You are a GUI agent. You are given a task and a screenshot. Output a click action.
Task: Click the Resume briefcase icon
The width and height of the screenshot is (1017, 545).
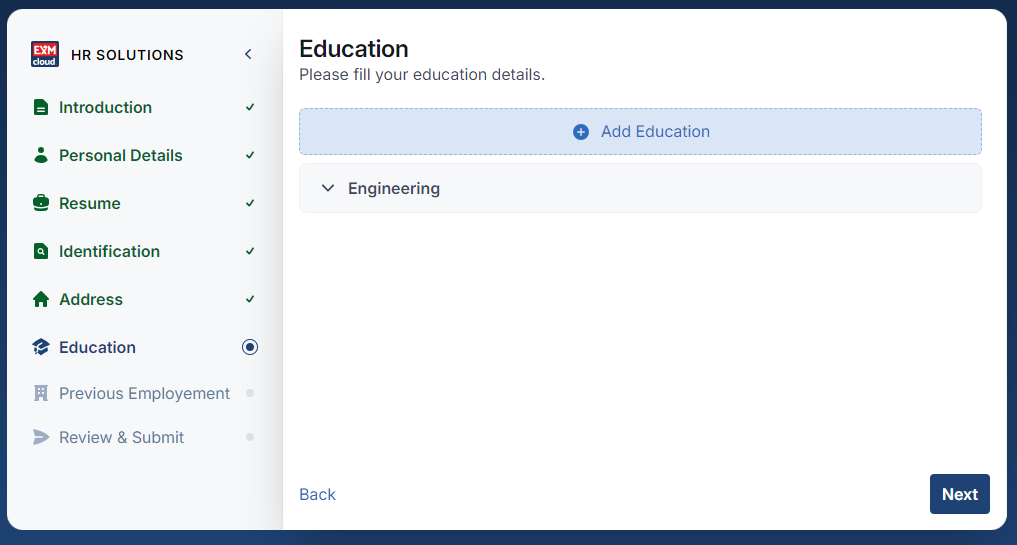coord(41,203)
